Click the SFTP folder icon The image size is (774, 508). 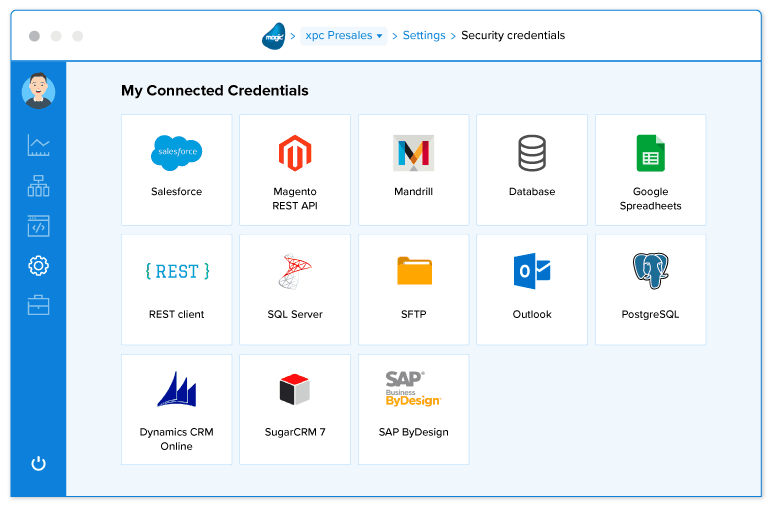[414, 271]
